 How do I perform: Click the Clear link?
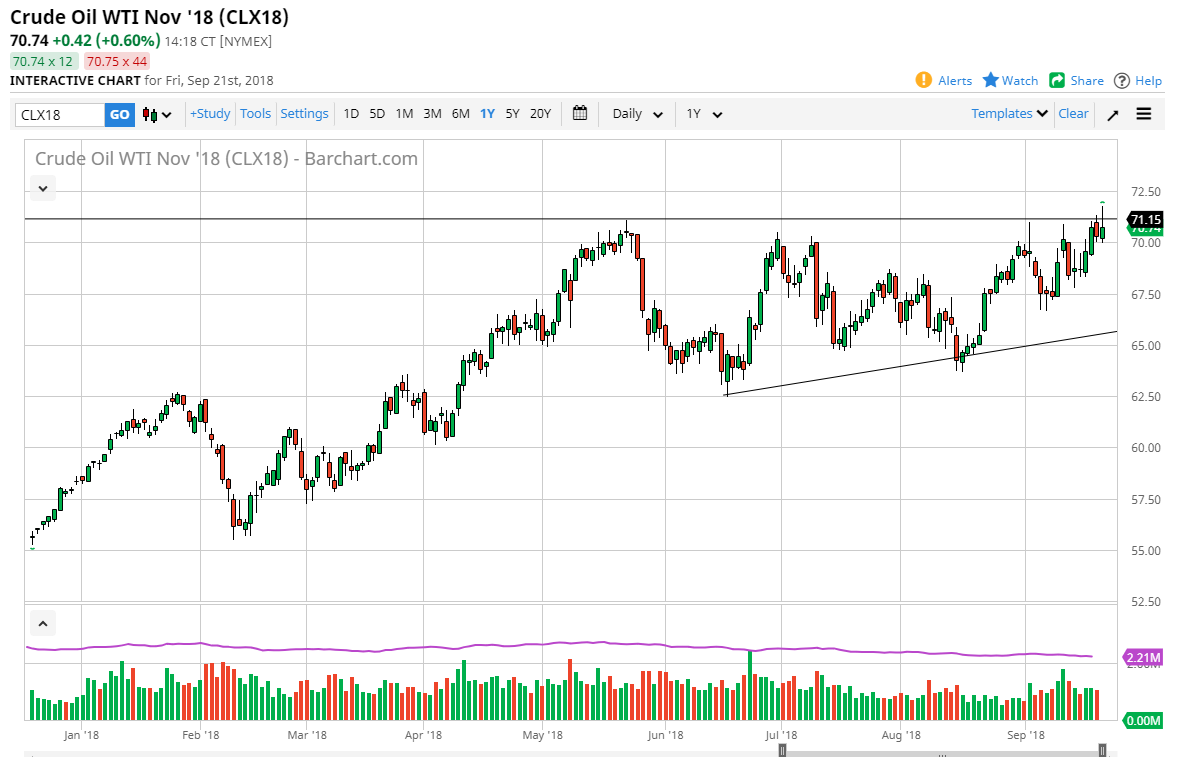tap(1073, 114)
